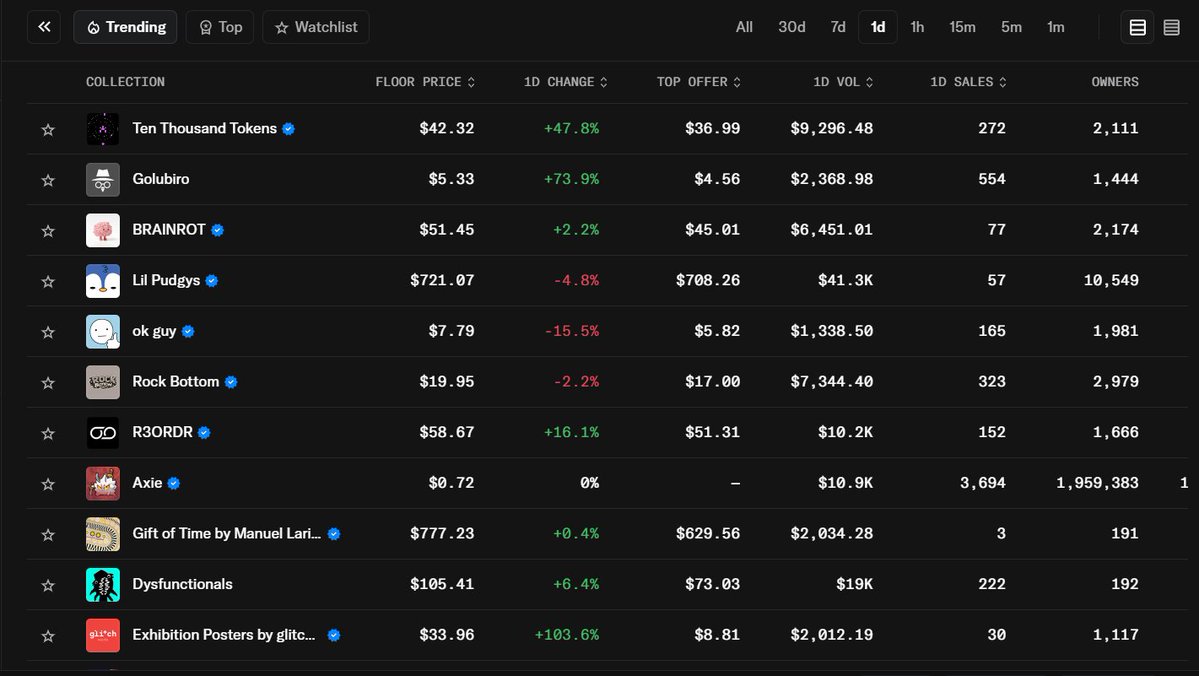Click the glitch Exhibition Posters logo
1199x676 pixels.
(x=102, y=635)
